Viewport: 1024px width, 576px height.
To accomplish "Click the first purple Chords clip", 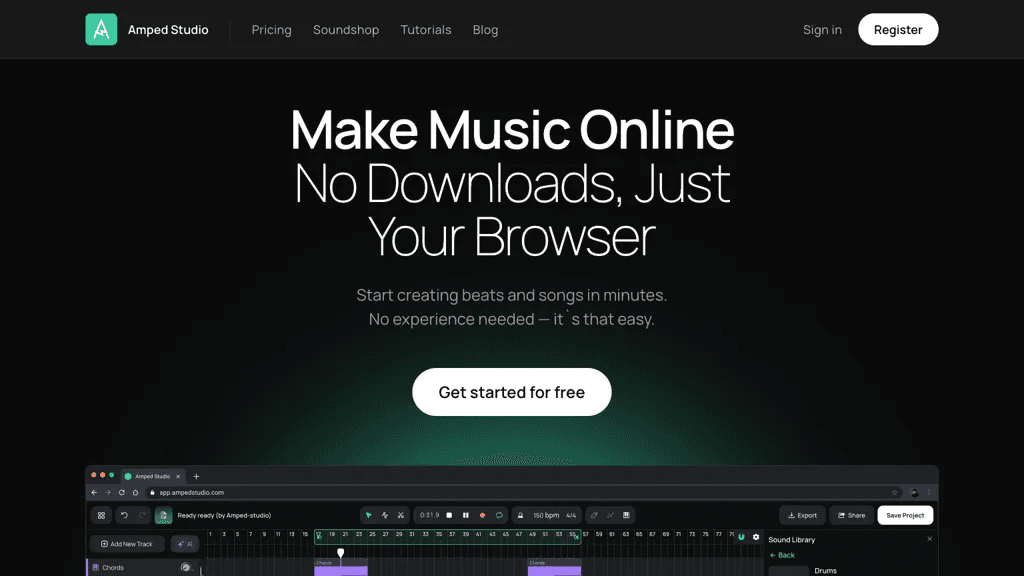I will point(341,568).
